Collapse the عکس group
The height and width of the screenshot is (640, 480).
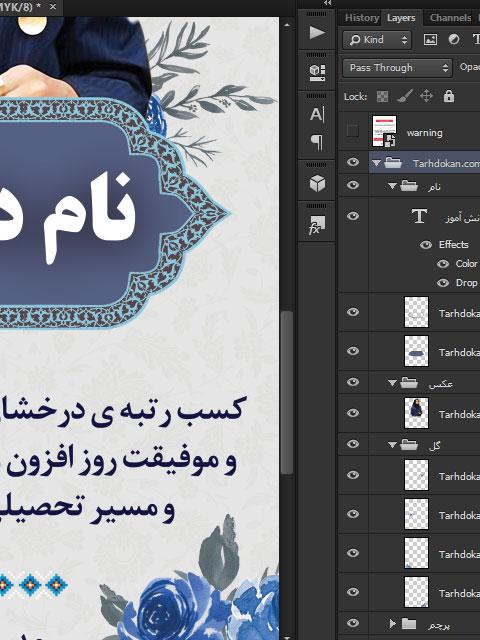tap(392, 383)
